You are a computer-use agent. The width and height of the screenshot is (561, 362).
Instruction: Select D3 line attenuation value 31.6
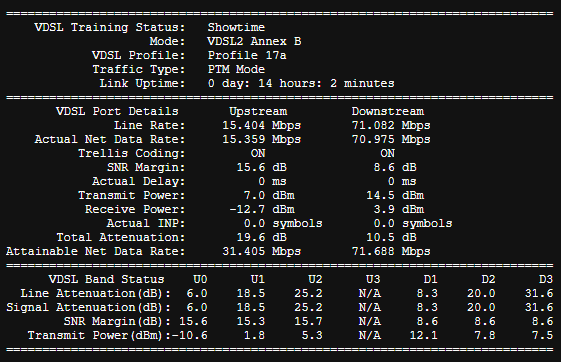point(539,293)
